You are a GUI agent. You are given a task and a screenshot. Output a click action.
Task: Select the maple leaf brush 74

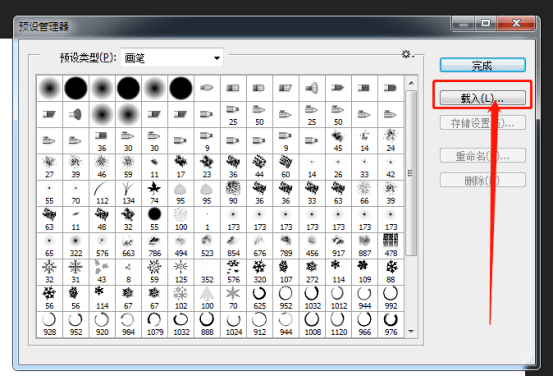point(154,193)
